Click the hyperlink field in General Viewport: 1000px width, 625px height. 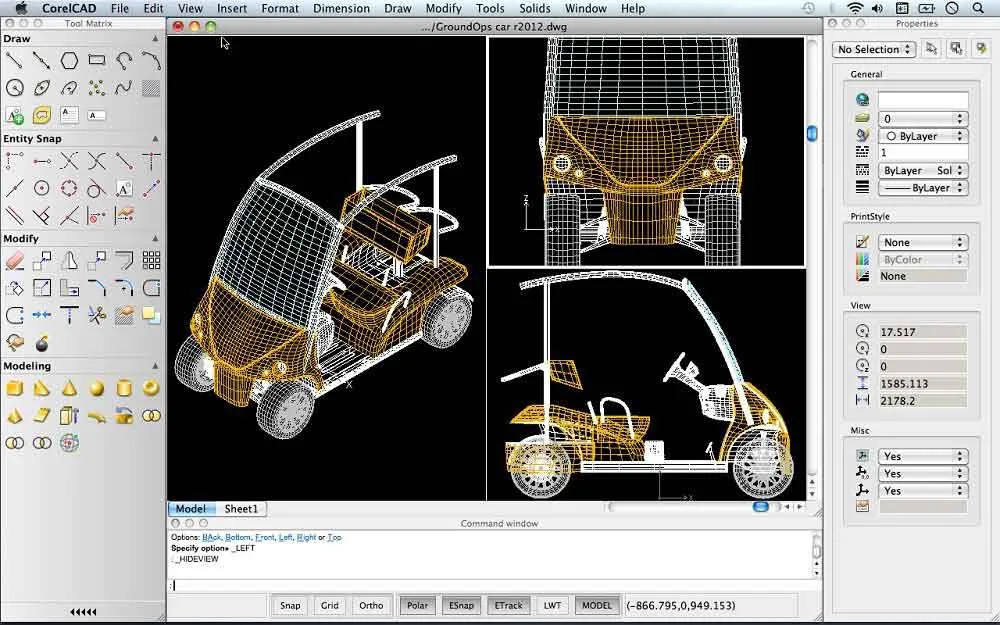point(923,99)
